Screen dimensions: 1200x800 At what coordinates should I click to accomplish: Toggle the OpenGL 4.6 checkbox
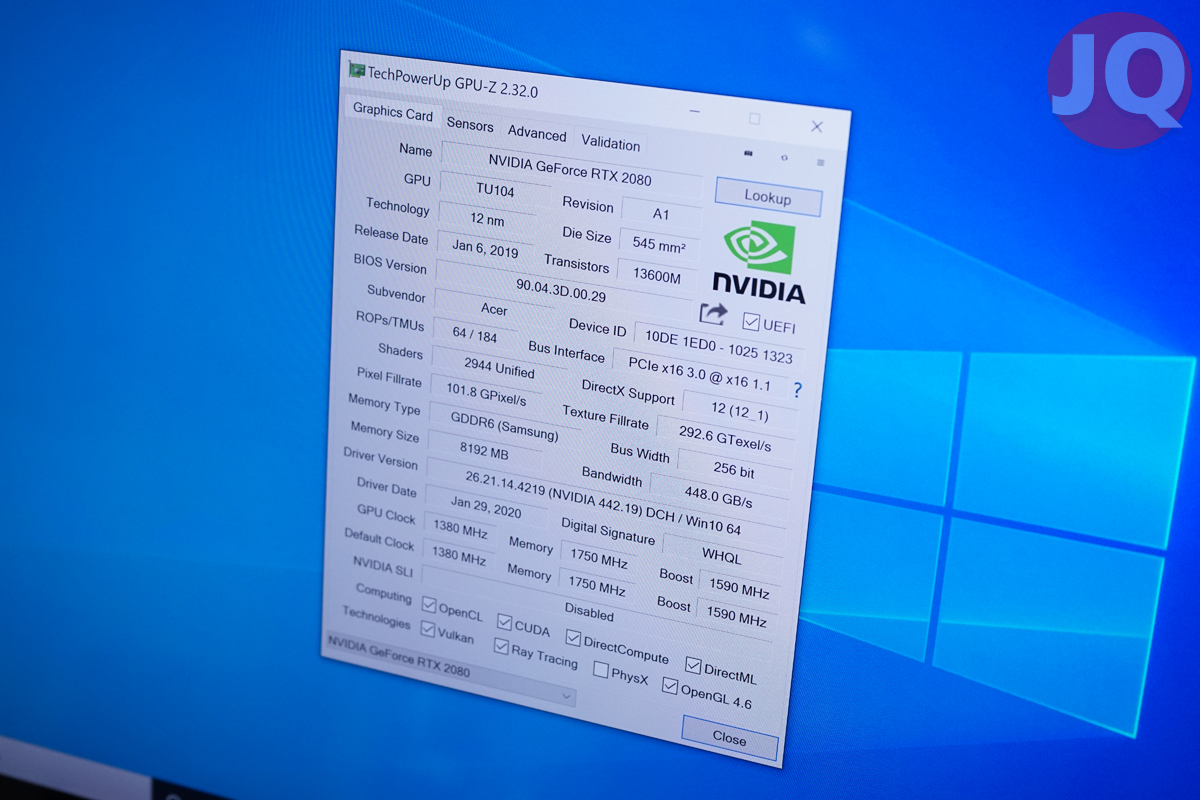click(670, 687)
